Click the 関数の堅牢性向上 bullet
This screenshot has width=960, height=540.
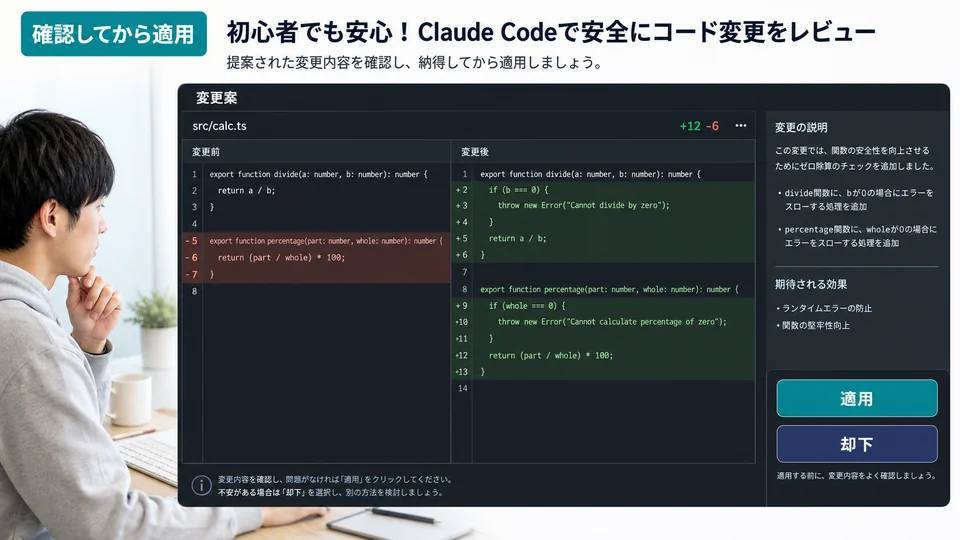point(813,325)
